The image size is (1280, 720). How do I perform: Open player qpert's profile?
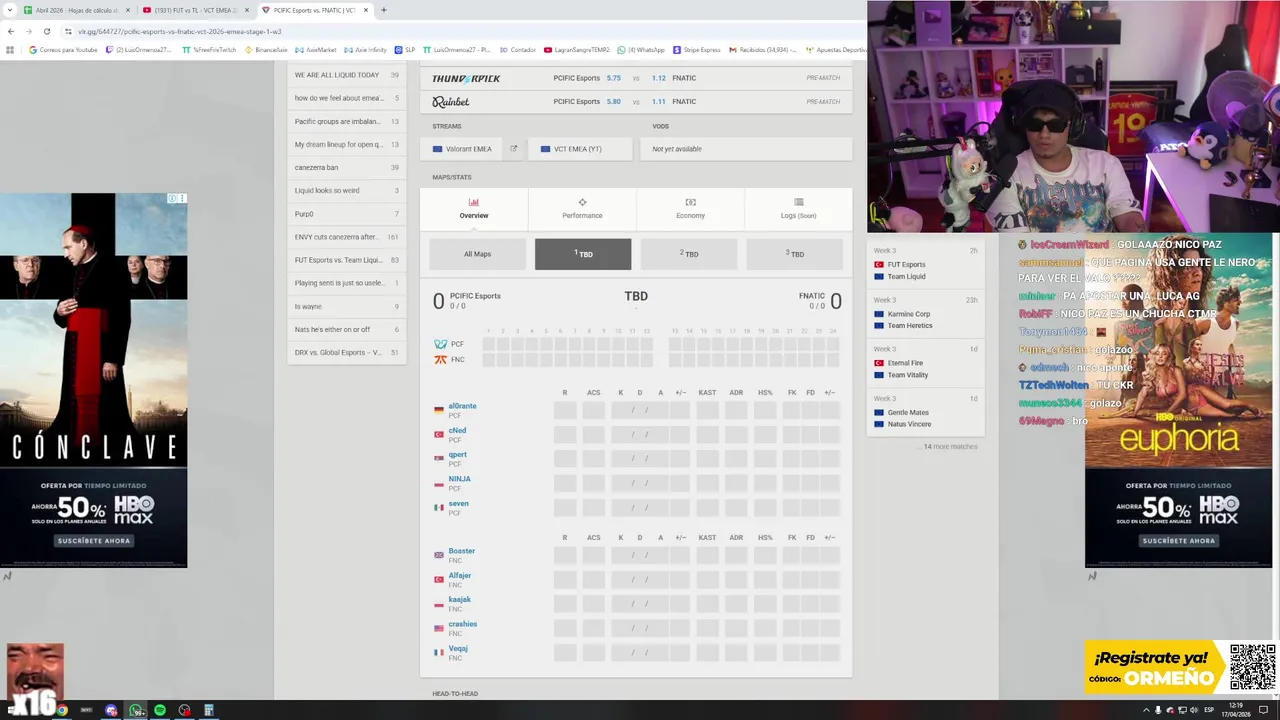[457, 454]
